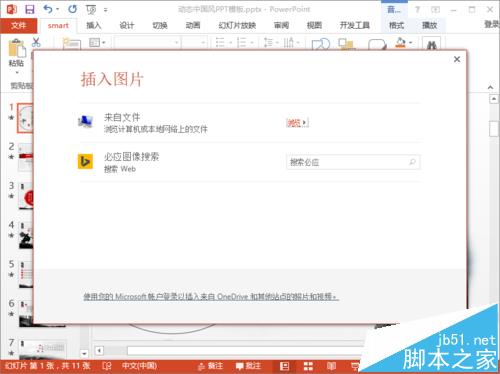Switch to the 格式 contextual tab
The image size is (500, 374).
(397, 25)
